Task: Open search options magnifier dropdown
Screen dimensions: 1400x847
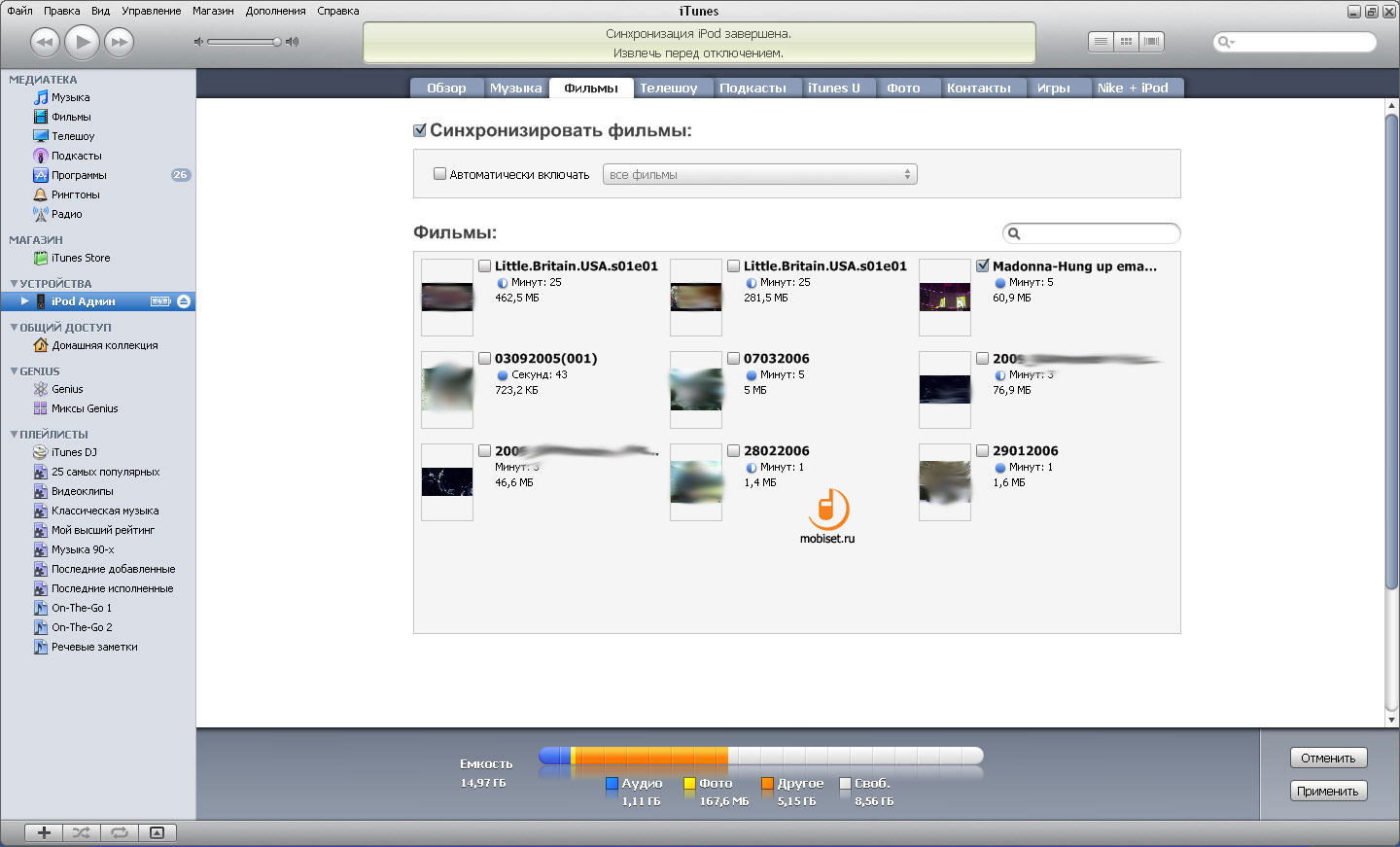Action: pyautogui.click(x=1226, y=42)
